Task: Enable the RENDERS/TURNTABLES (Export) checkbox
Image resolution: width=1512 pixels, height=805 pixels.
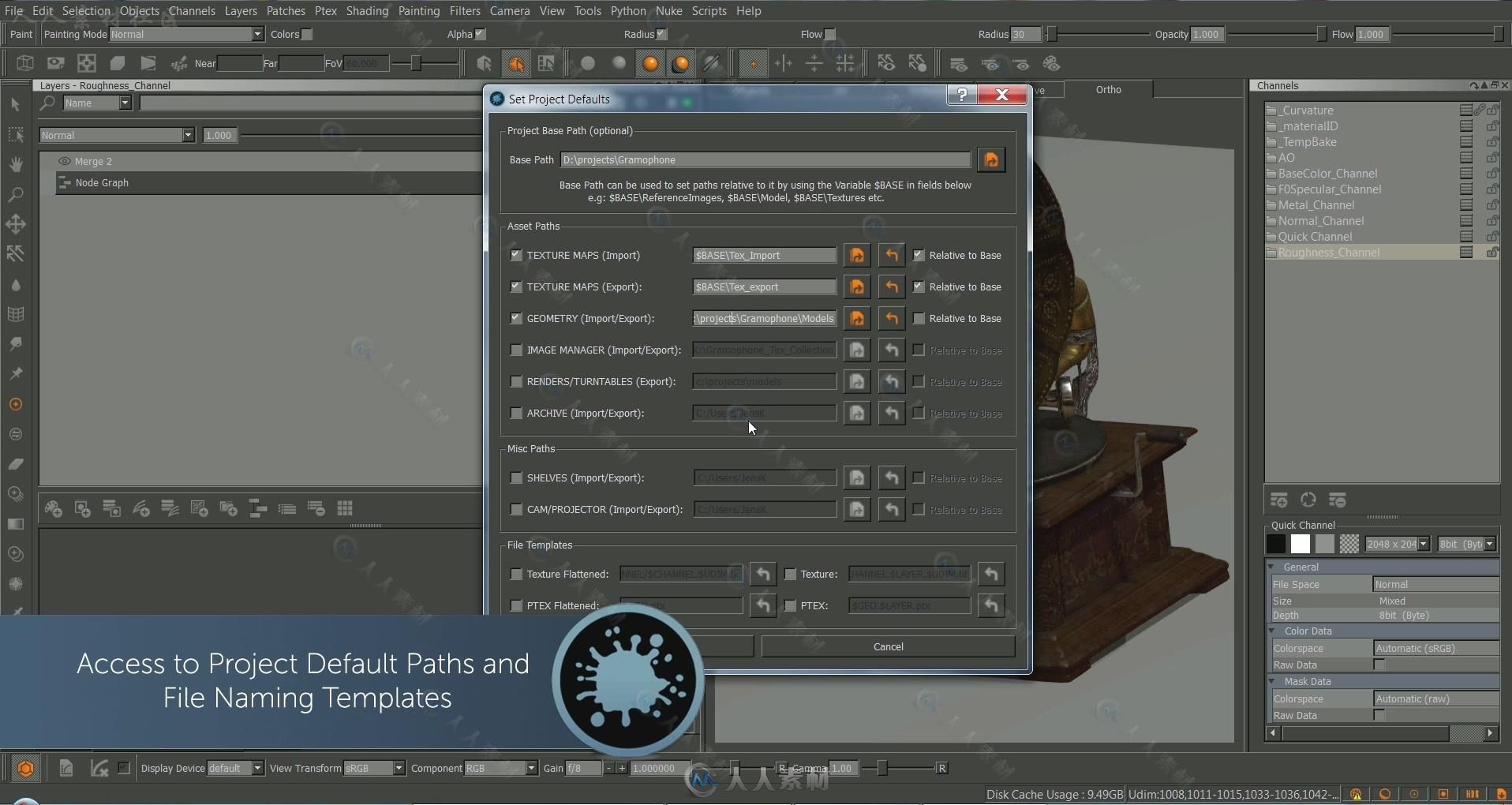Action: click(516, 382)
